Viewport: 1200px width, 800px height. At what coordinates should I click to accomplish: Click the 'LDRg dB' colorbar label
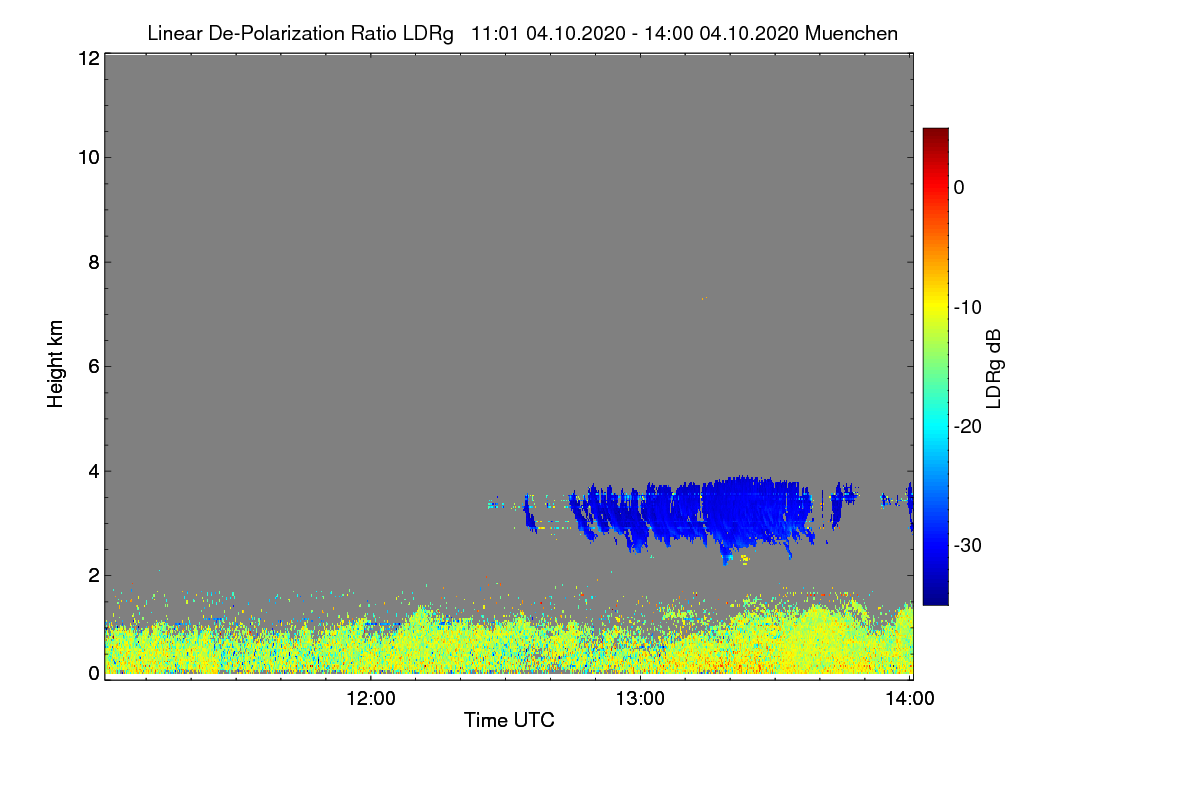click(x=994, y=370)
